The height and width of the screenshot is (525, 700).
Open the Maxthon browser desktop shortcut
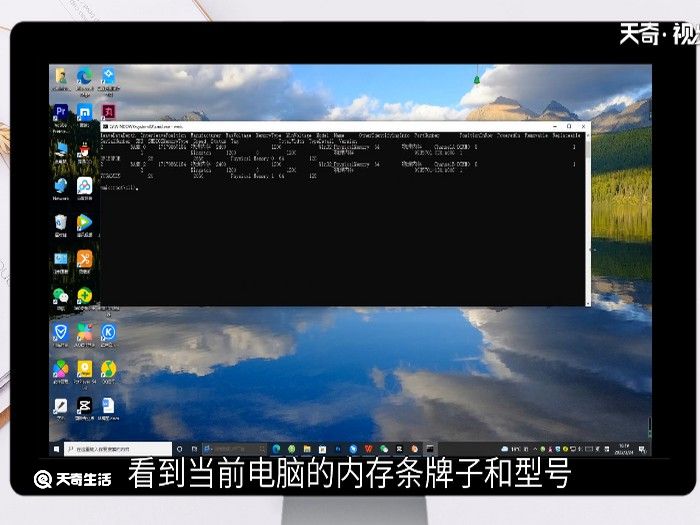(x=84, y=115)
